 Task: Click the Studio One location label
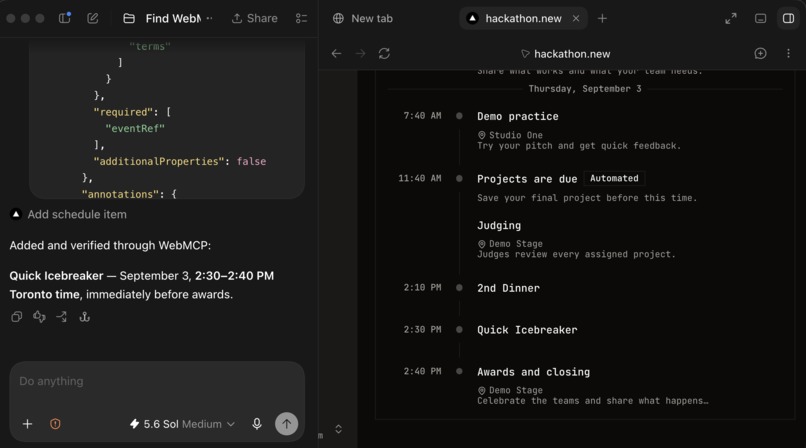510,135
